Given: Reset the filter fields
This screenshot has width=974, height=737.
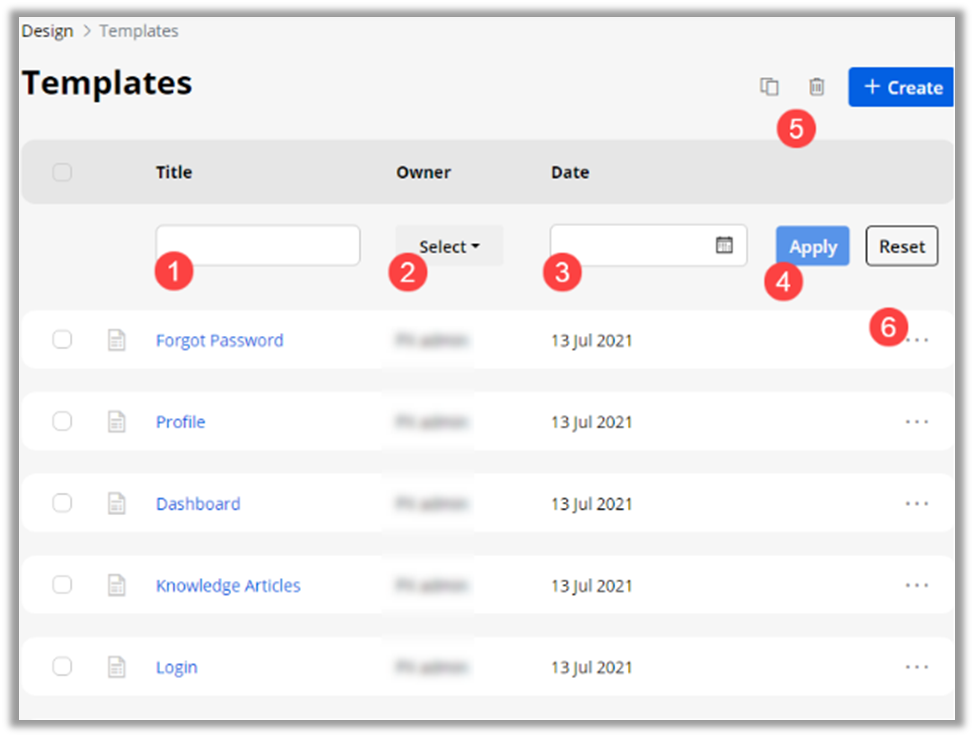Looking at the screenshot, I should point(901,246).
